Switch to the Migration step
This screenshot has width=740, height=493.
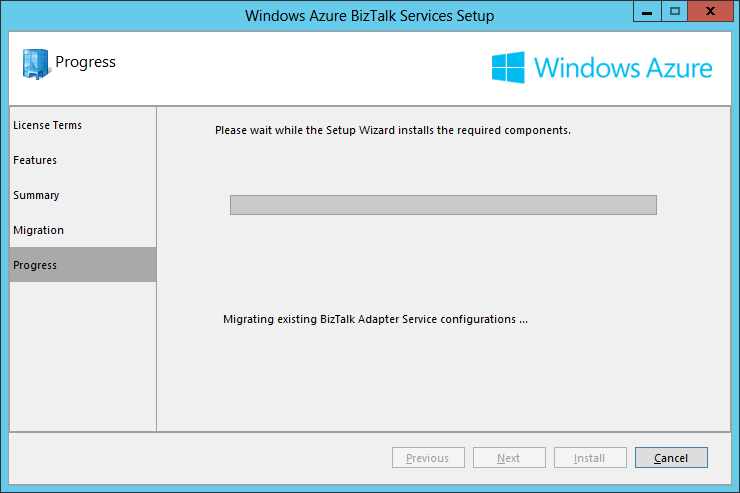click(x=38, y=230)
